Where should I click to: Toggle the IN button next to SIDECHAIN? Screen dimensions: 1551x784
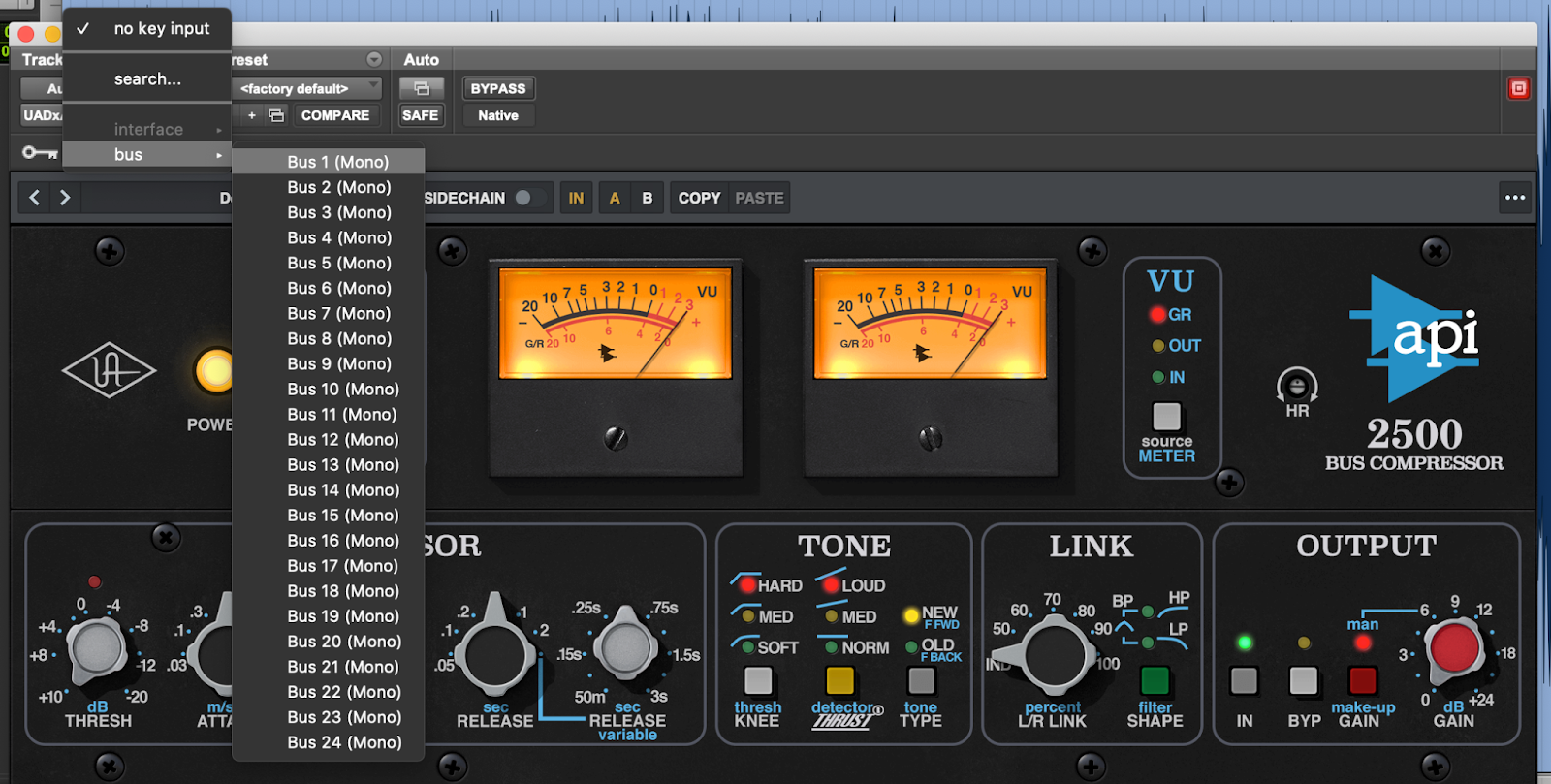click(577, 198)
